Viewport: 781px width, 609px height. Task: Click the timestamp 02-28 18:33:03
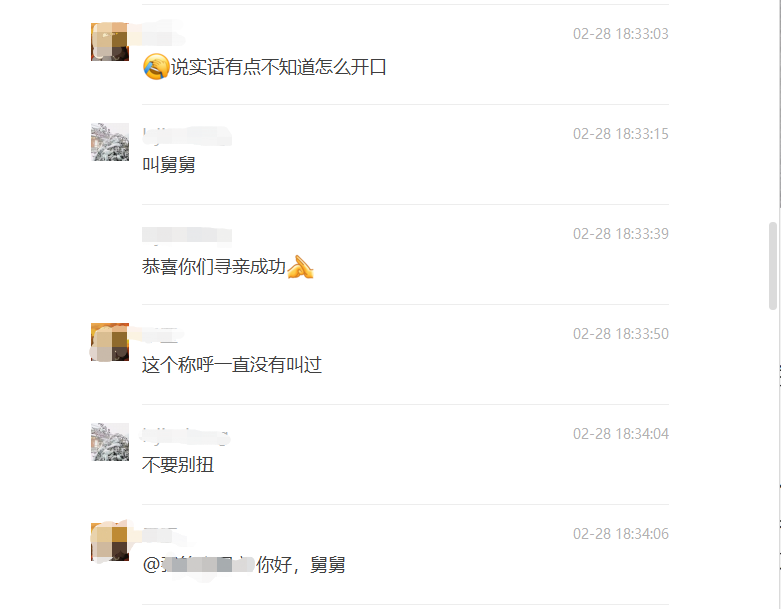tap(621, 34)
